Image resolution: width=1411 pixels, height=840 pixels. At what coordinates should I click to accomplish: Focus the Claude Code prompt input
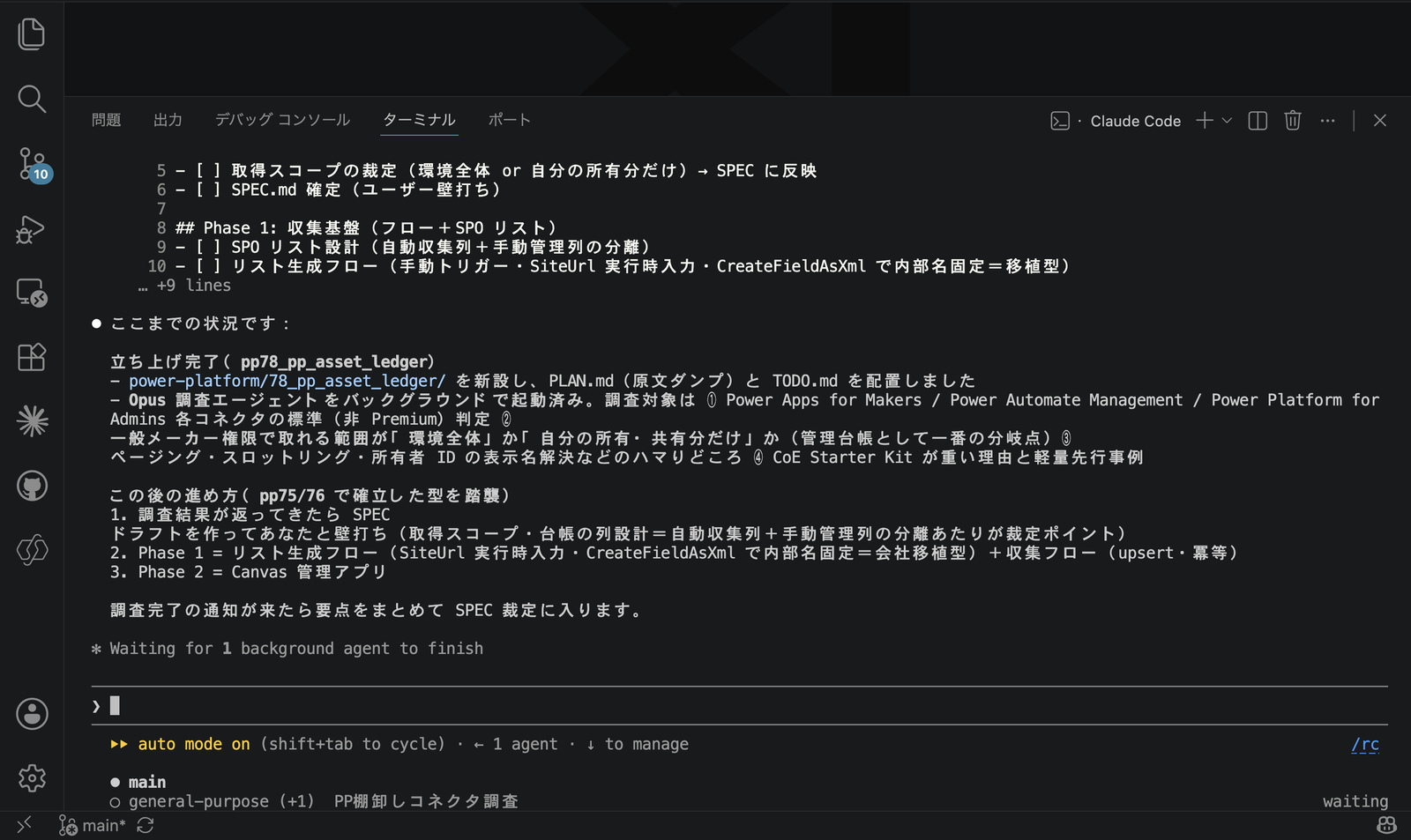(739, 706)
